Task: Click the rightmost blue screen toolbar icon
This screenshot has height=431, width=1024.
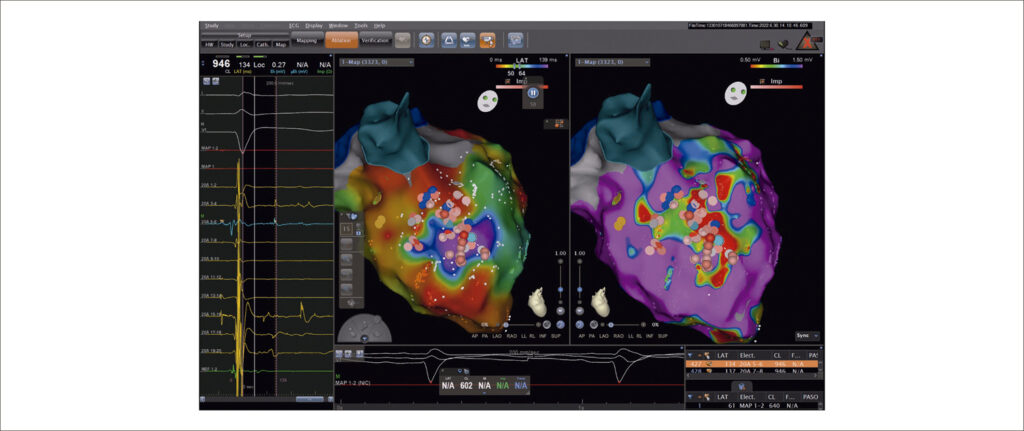Action: 515,40
